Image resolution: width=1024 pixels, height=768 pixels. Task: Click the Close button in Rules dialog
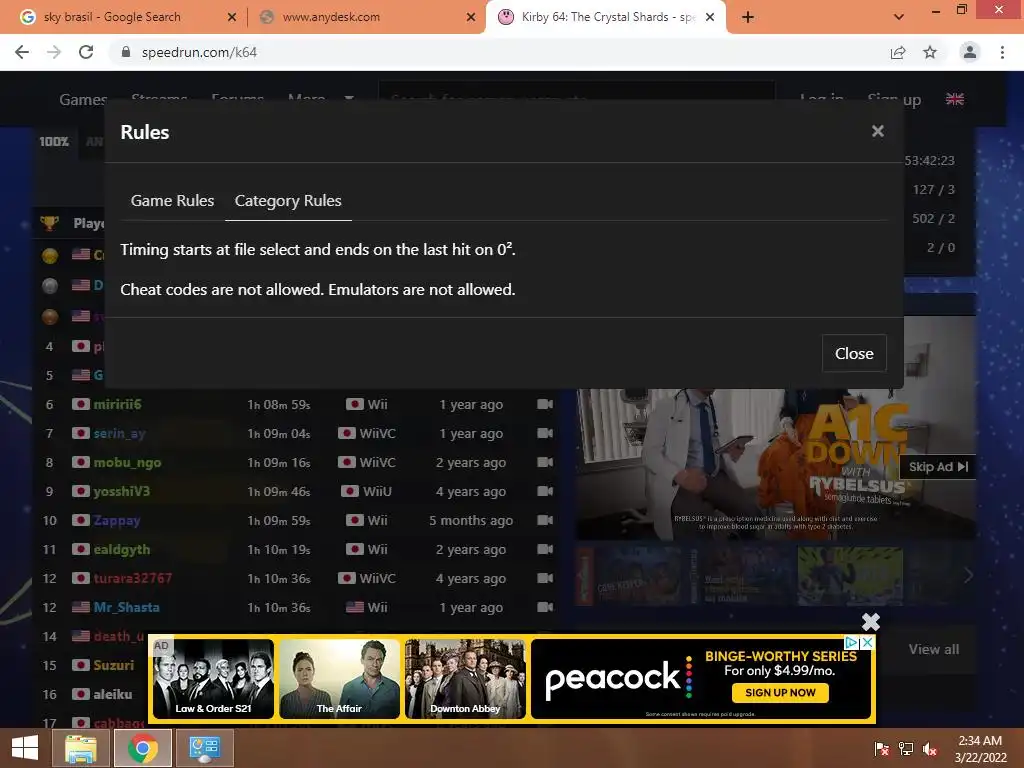click(854, 353)
